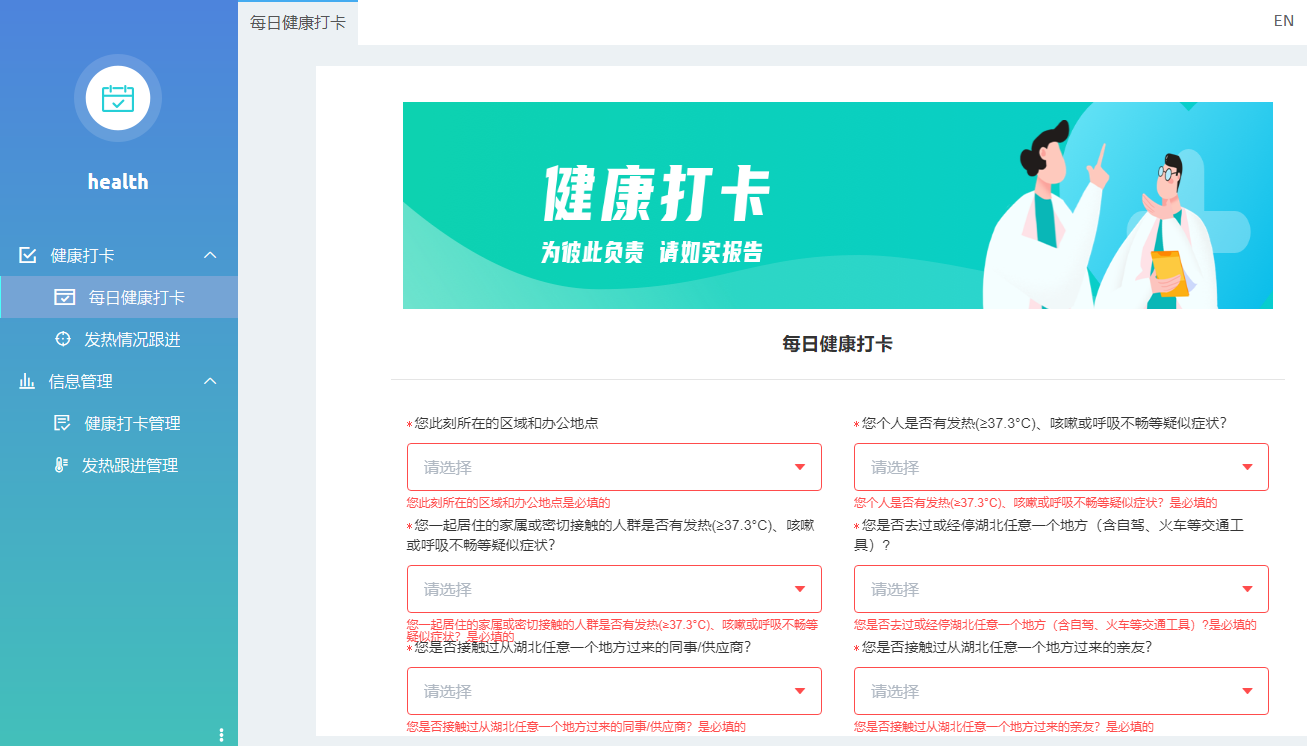Open 健康打卡管理 in the sidebar
Image resolution: width=1307 pixels, height=746 pixels.
click(x=119, y=423)
